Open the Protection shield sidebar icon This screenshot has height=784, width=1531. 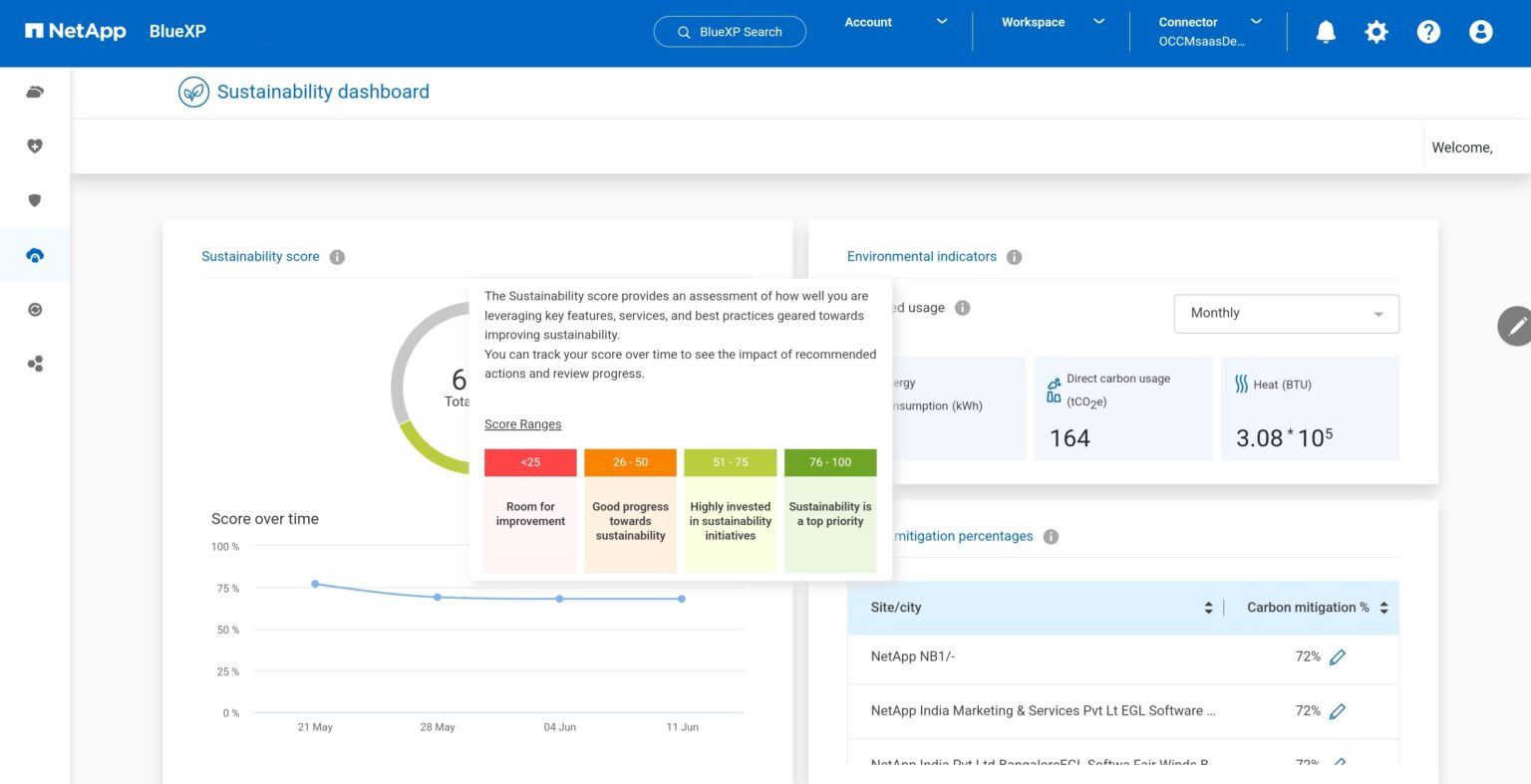[x=35, y=200]
